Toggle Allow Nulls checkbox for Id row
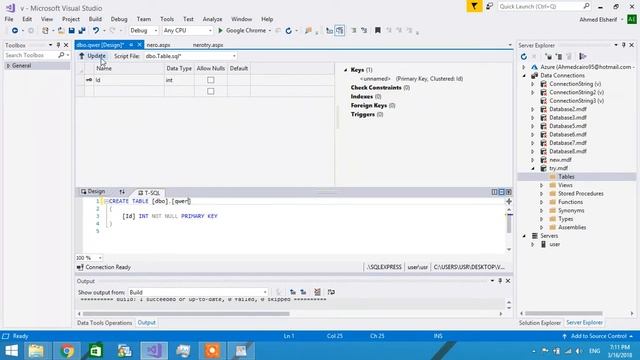 point(211,80)
